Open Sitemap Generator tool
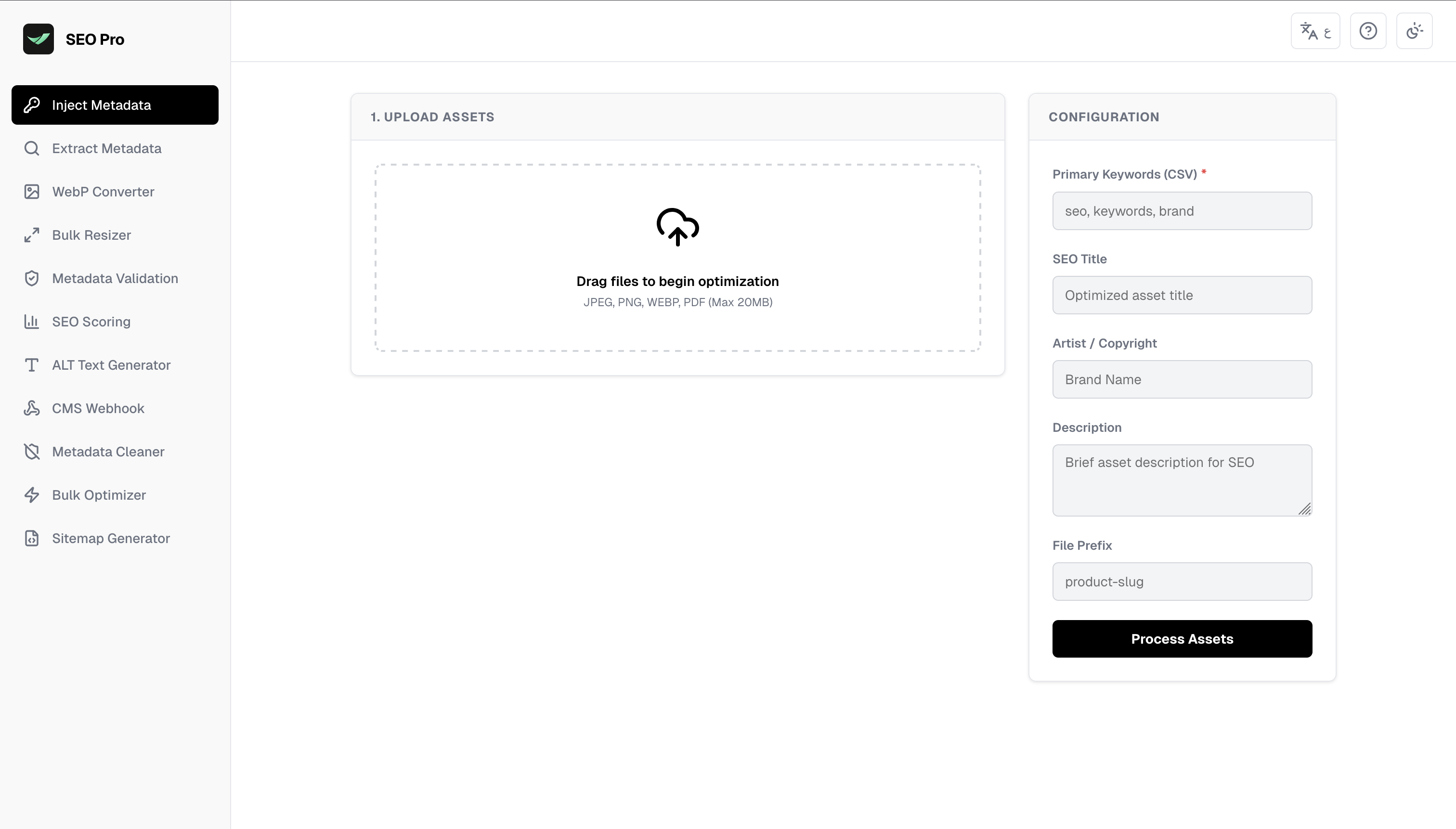The height and width of the screenshot is (829, 1456). coord(111,538)
